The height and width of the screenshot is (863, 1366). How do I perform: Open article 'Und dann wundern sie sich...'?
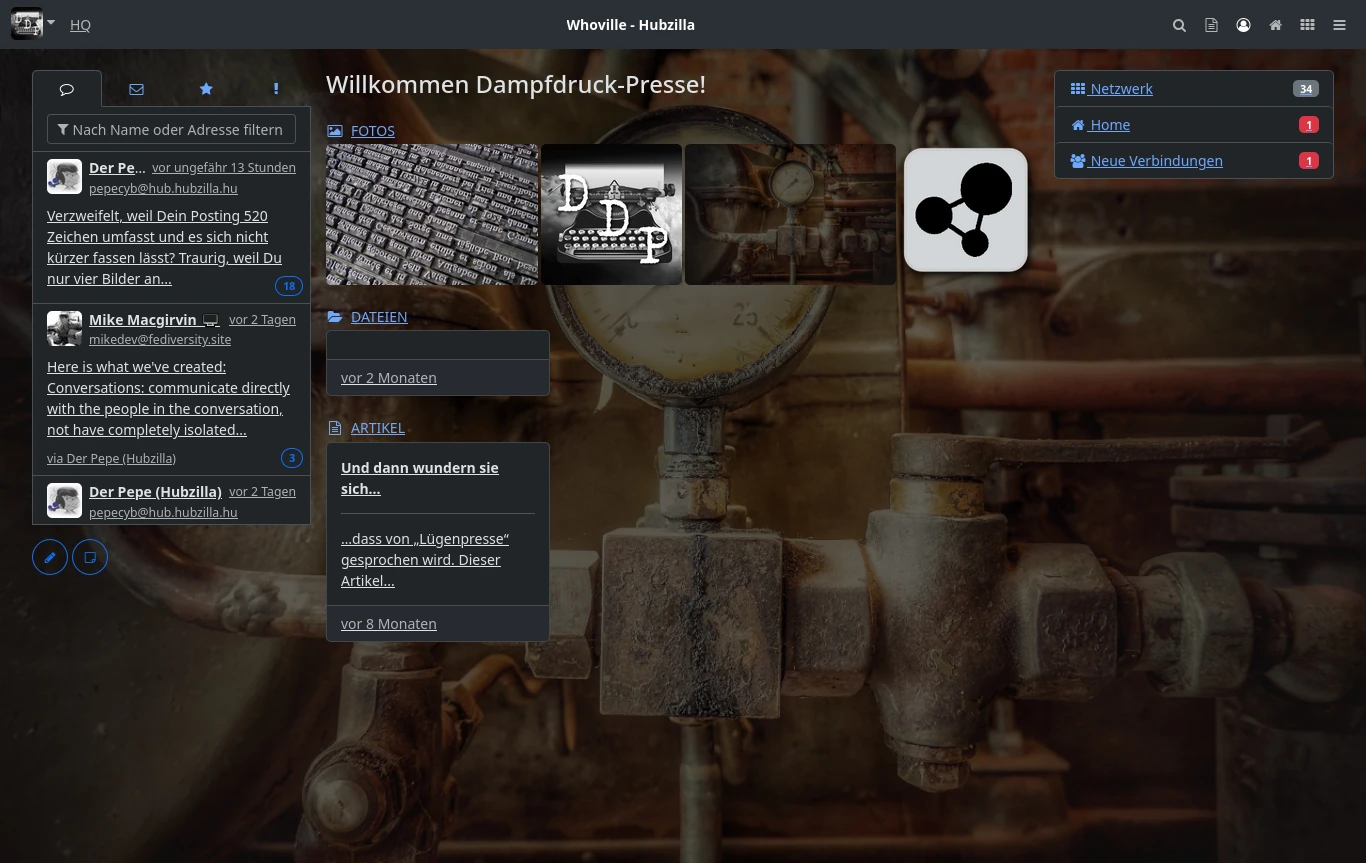(419, 478)
